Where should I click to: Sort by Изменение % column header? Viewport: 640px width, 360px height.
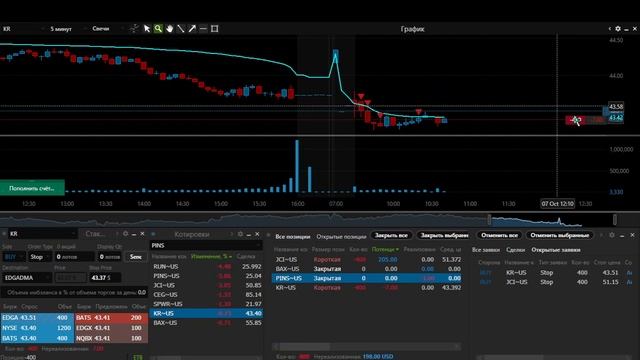point(211,256)
